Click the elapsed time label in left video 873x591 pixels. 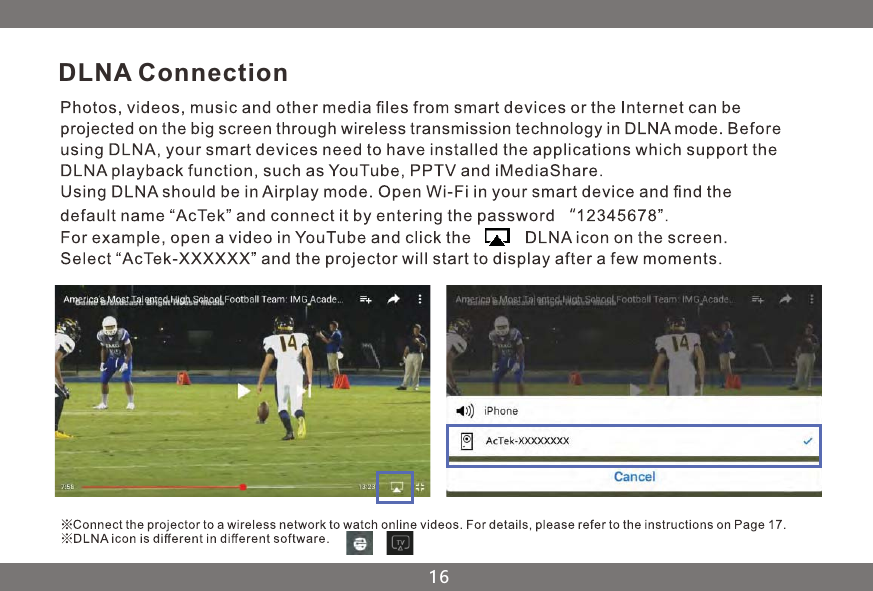[x=67, y=487]
